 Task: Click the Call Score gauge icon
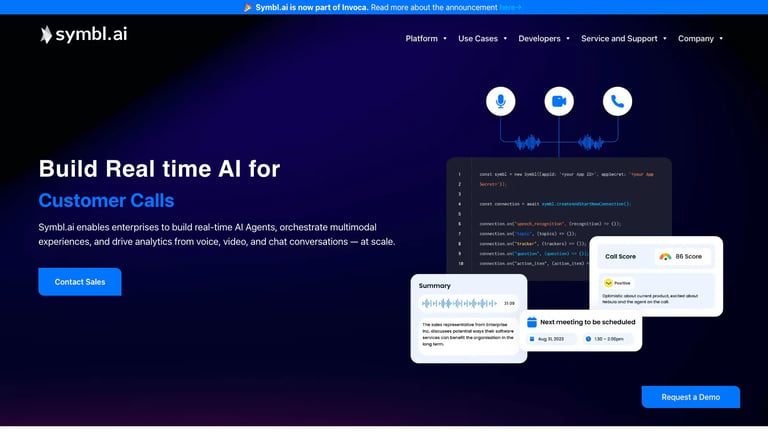tap(665, 257)
